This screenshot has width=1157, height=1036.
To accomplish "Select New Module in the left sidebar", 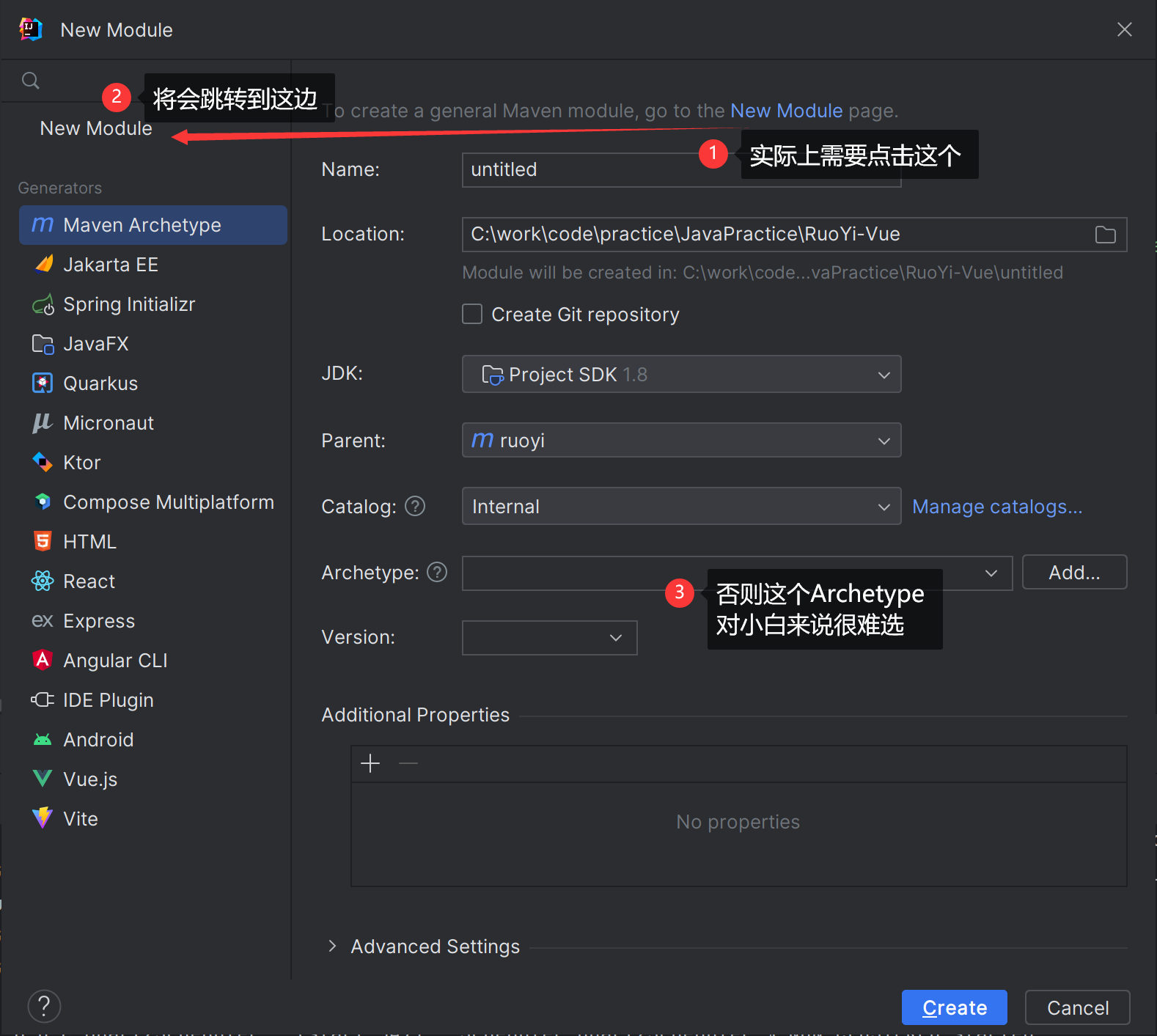I will click(96, 128).
